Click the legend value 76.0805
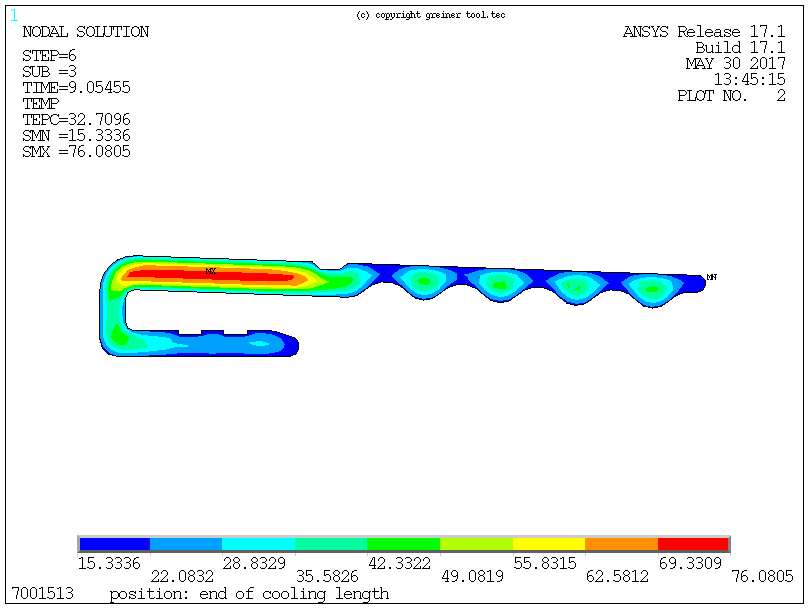 (x=762, y=576)
